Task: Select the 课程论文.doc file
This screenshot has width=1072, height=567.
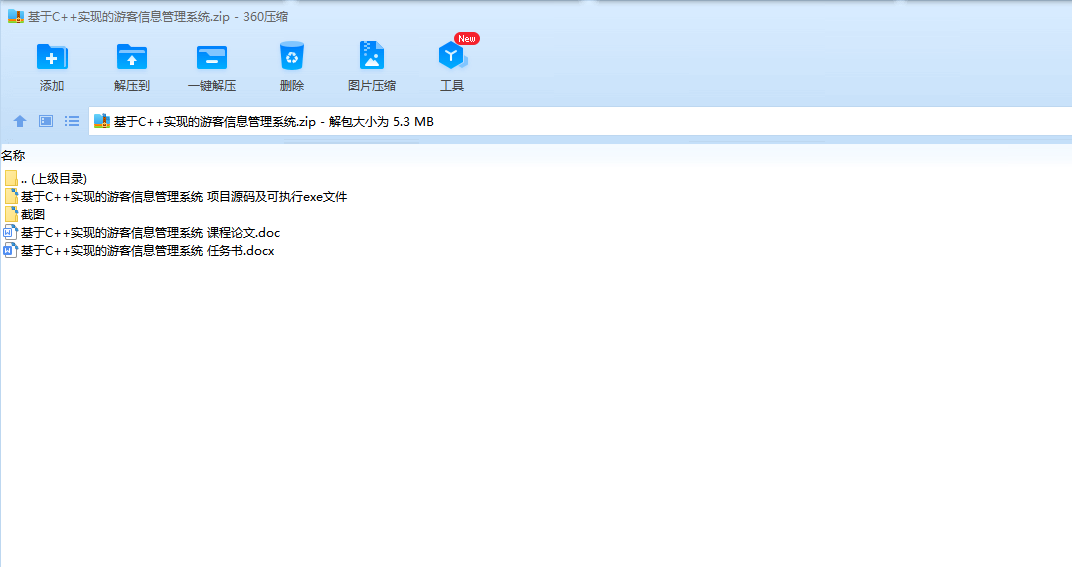Action: [142, 233]
